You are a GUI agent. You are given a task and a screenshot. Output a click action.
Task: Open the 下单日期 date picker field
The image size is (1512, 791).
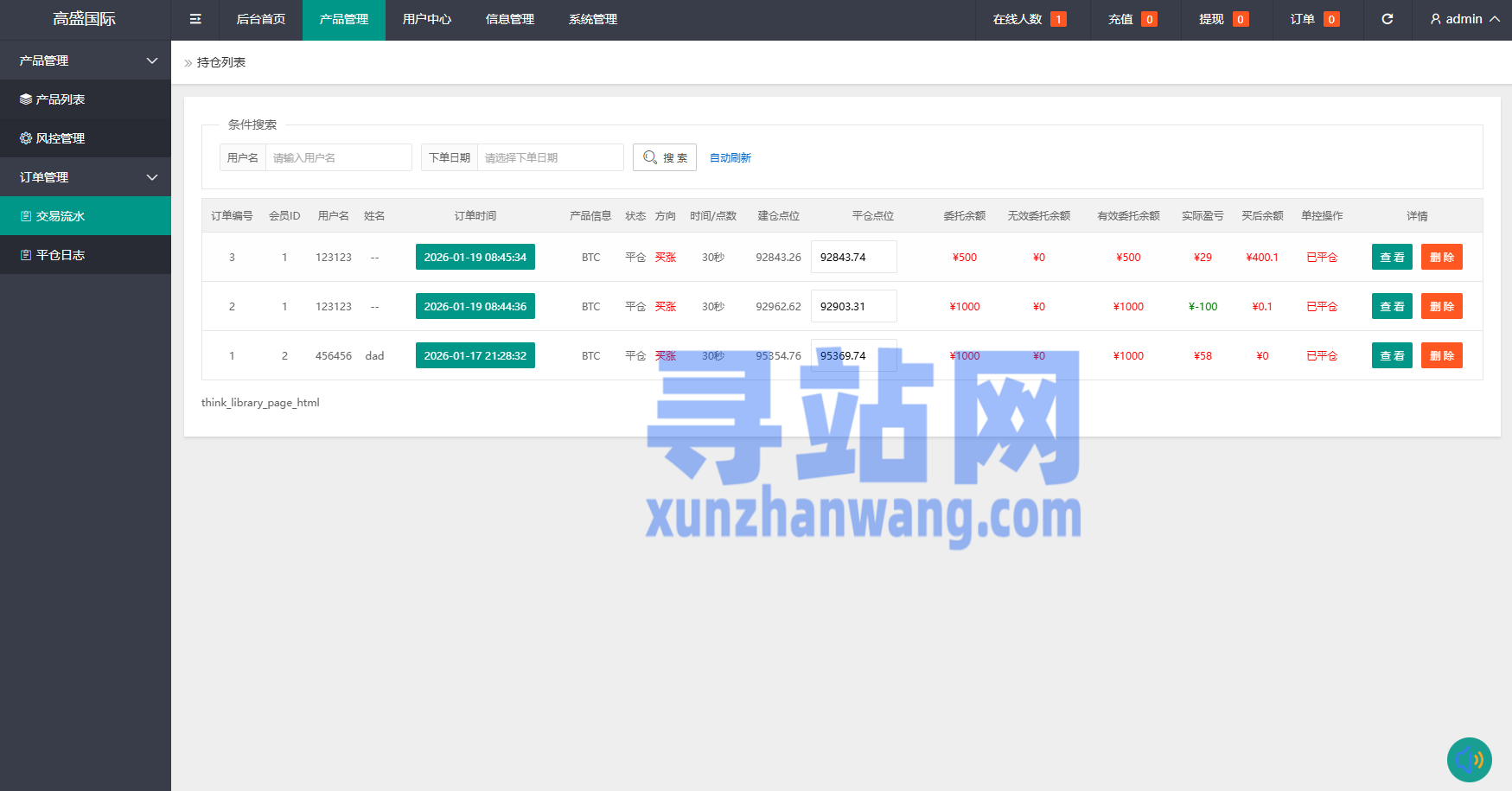pyautogui.click(x=550, y=157)
